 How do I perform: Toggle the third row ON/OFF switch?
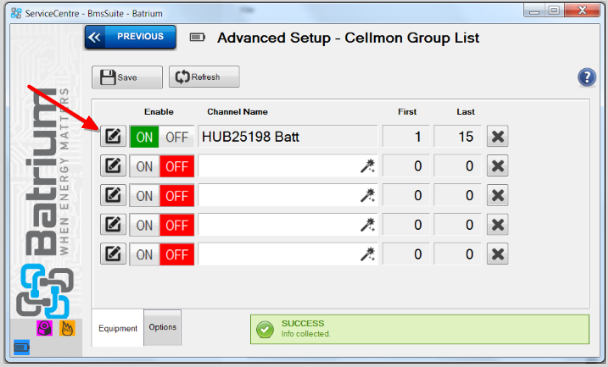click(x=162, y=196)
